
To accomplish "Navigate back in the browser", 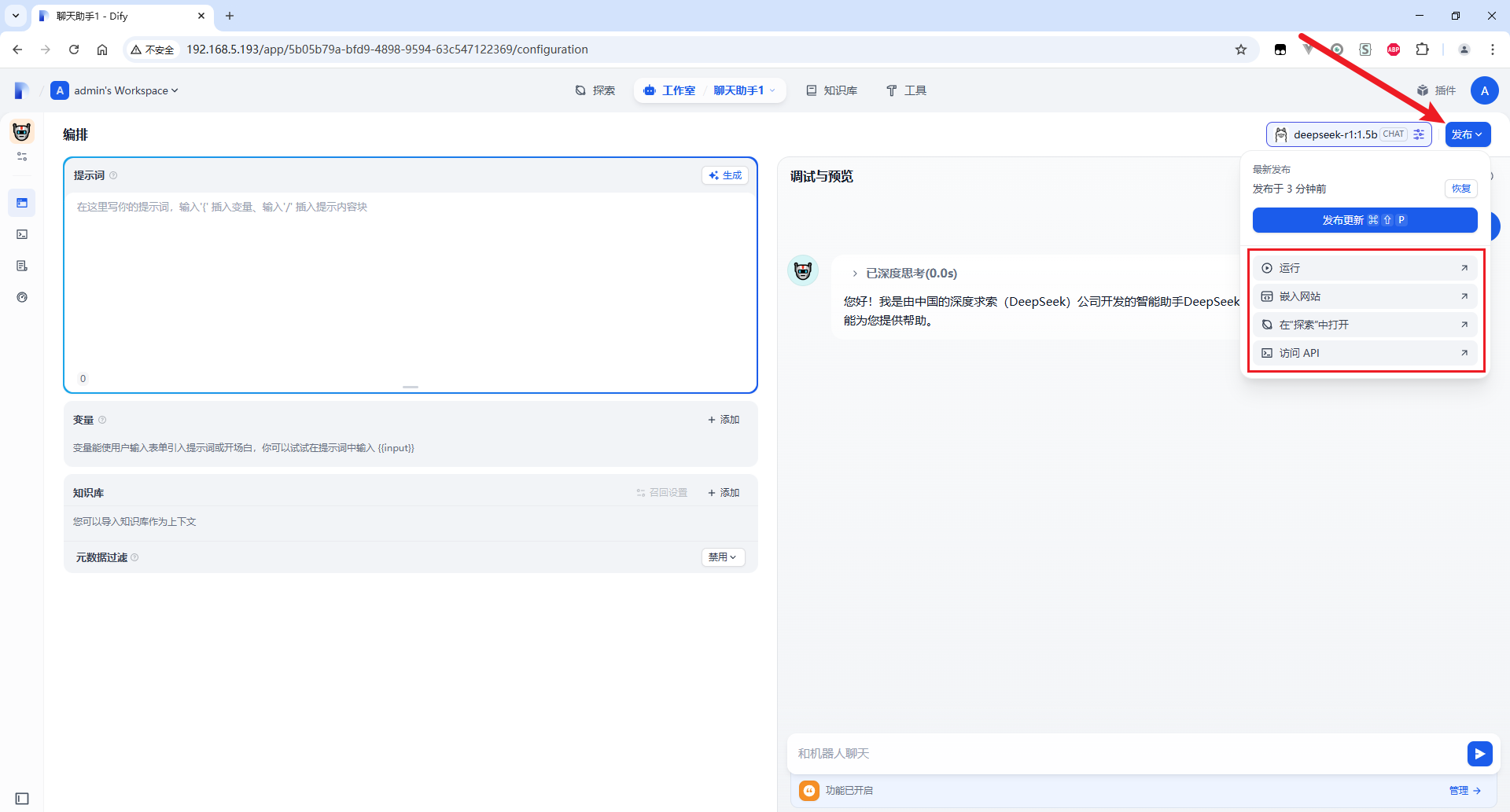I will click(x=17, y=50).
